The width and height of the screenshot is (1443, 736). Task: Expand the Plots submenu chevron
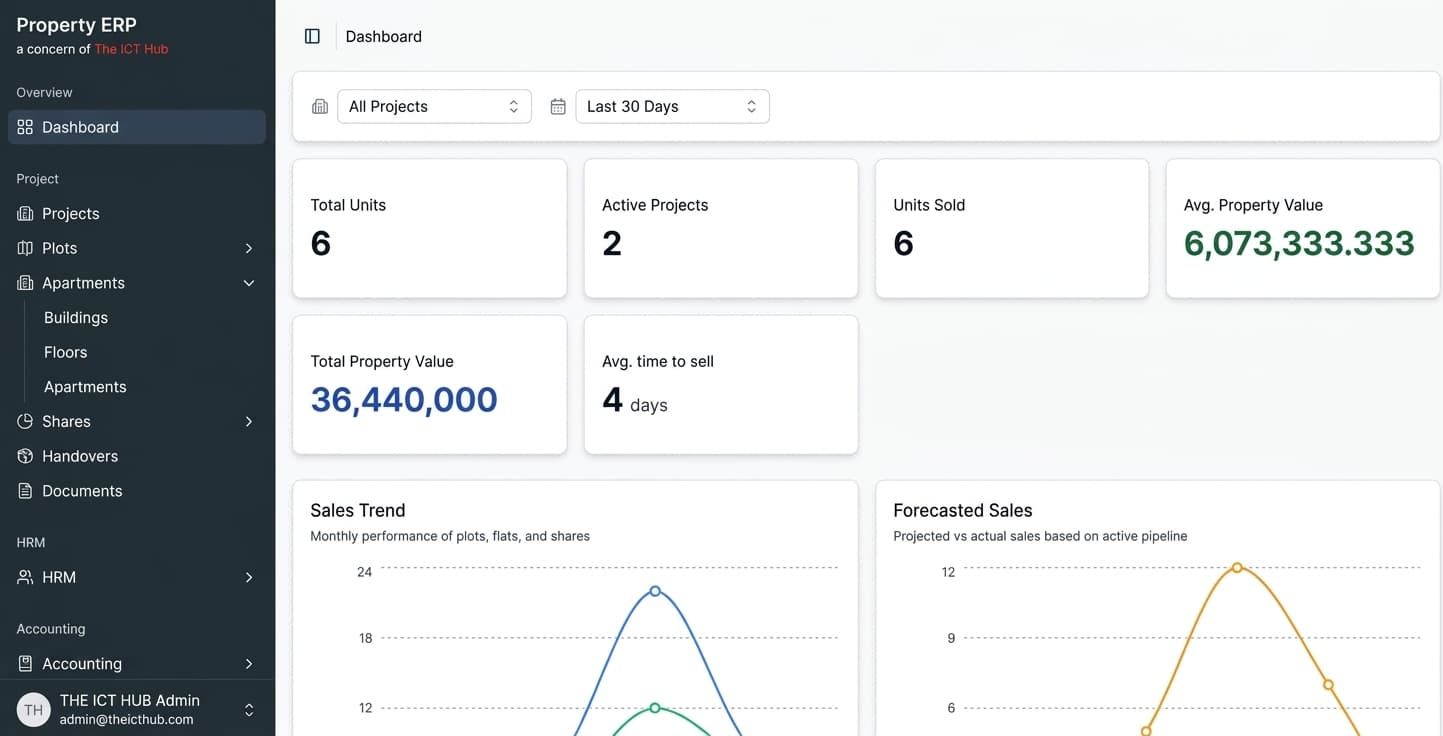(249, 248)
